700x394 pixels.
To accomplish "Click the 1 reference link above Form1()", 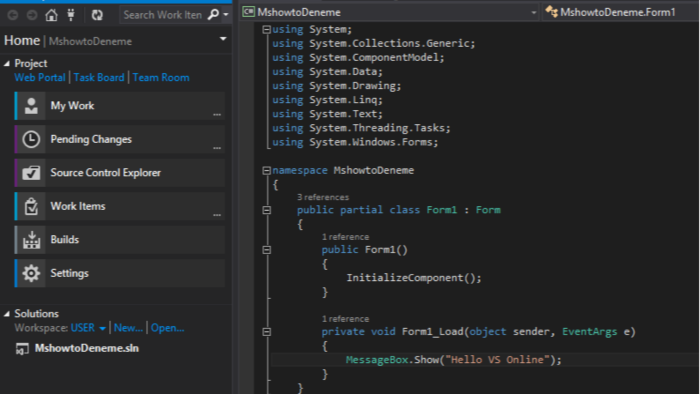I will [346, 237].
